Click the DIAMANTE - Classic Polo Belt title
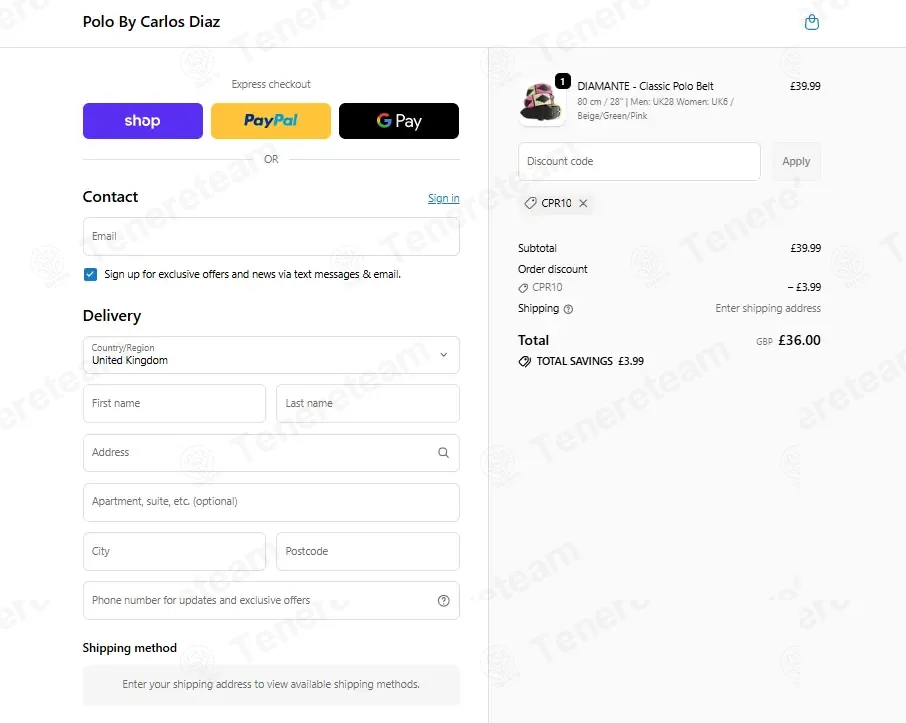 (x=645, y=86)
